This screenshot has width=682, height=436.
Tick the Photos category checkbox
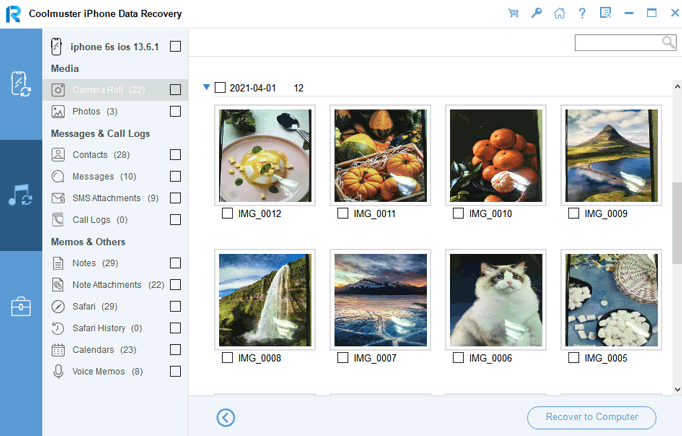coord(175,111)
